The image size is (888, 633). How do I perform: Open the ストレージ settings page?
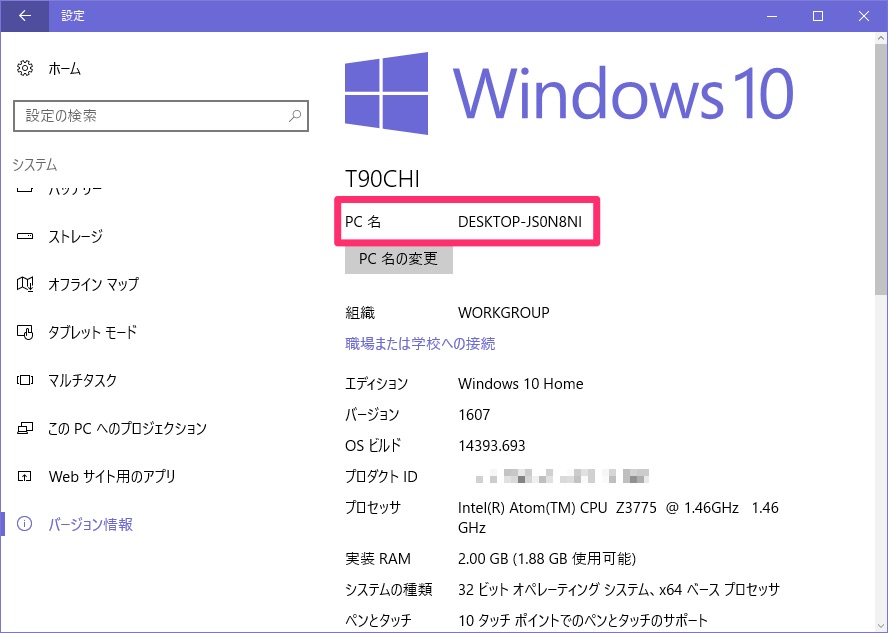75,236
